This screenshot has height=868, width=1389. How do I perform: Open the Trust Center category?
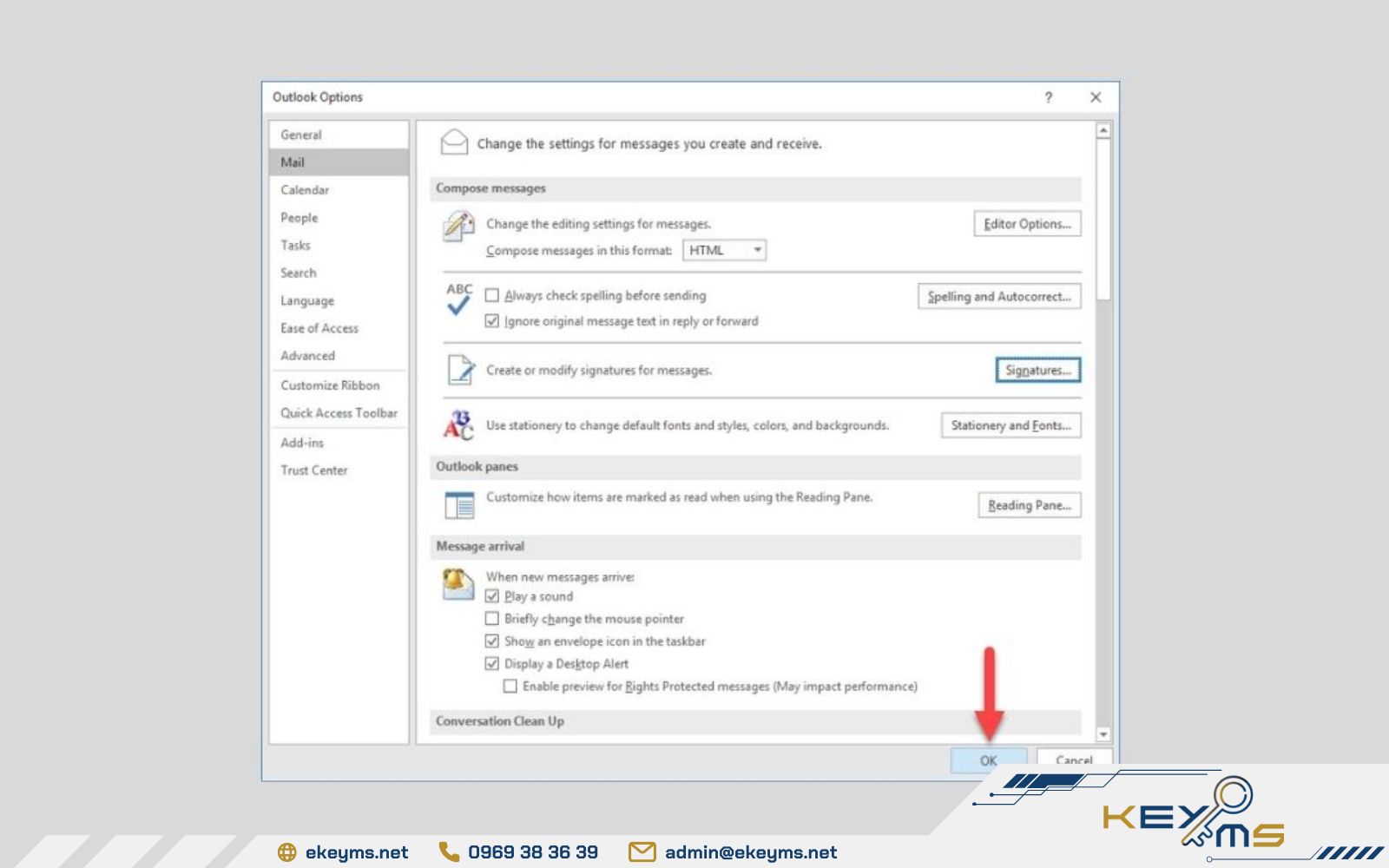tap(339, 470)
